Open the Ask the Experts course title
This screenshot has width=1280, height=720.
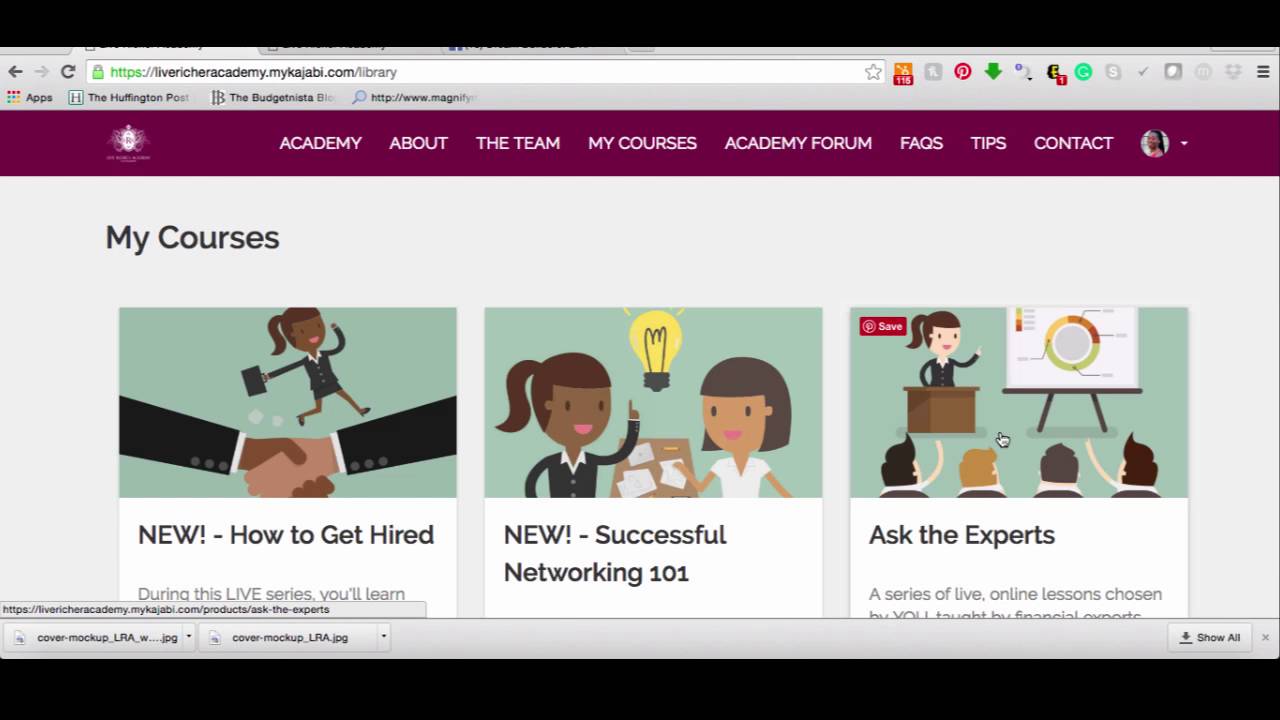[961, 535]
